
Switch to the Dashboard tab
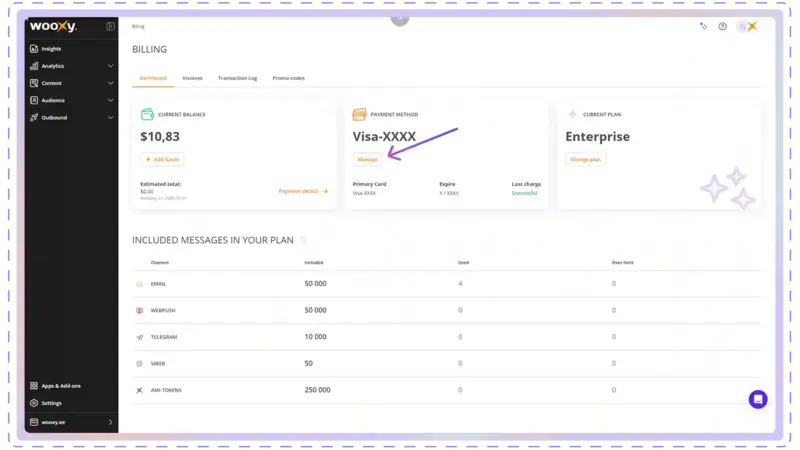pyautogui.click(x=153, y=78)
